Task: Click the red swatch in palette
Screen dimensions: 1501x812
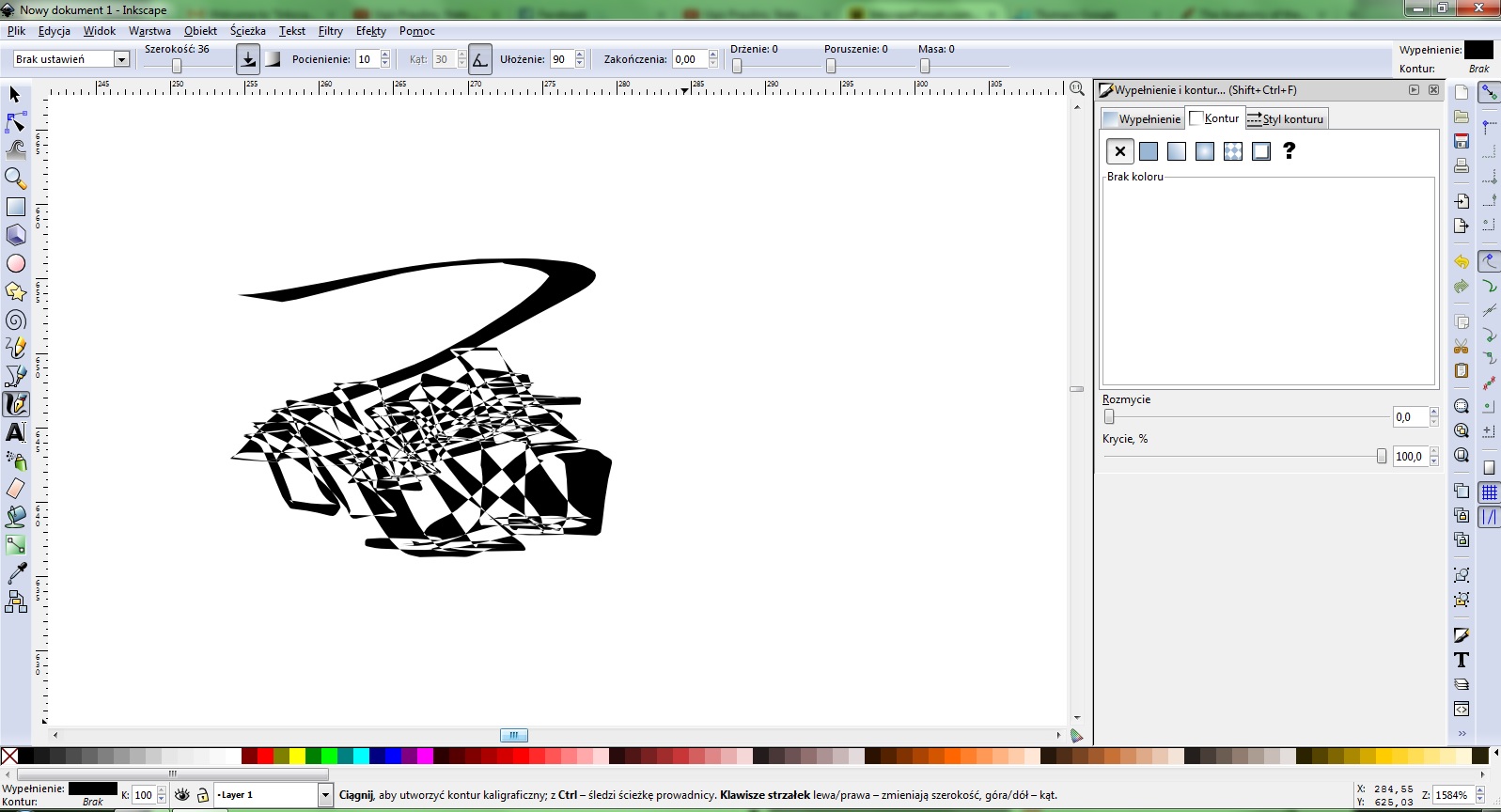Action: click(265, 757)
